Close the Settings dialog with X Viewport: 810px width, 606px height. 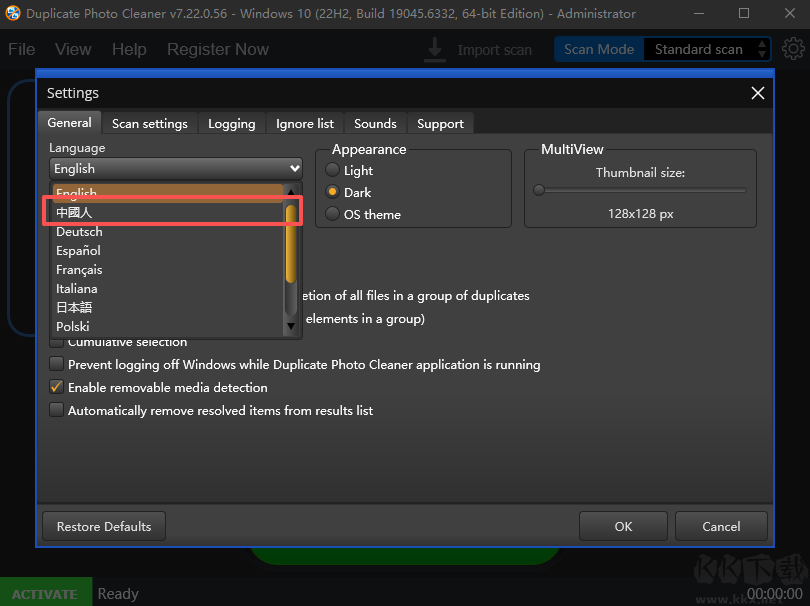coord(758,93)
